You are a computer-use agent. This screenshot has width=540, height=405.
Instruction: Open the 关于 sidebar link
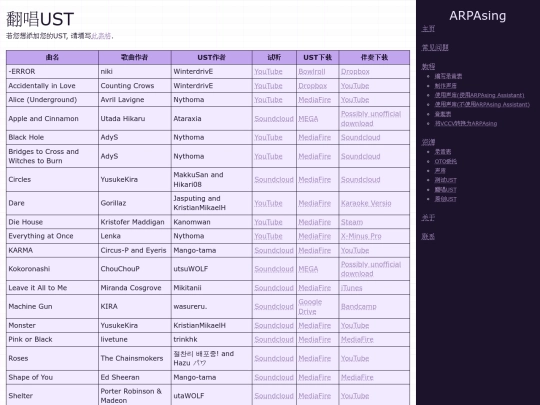click(428, 218)
